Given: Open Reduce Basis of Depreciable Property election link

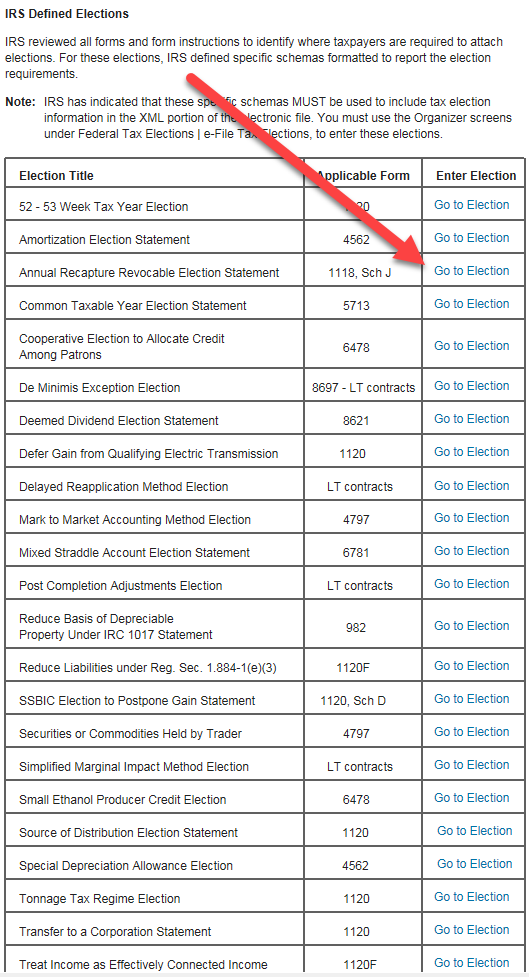Looking at the screenshot, I should (x=472, y=626).
